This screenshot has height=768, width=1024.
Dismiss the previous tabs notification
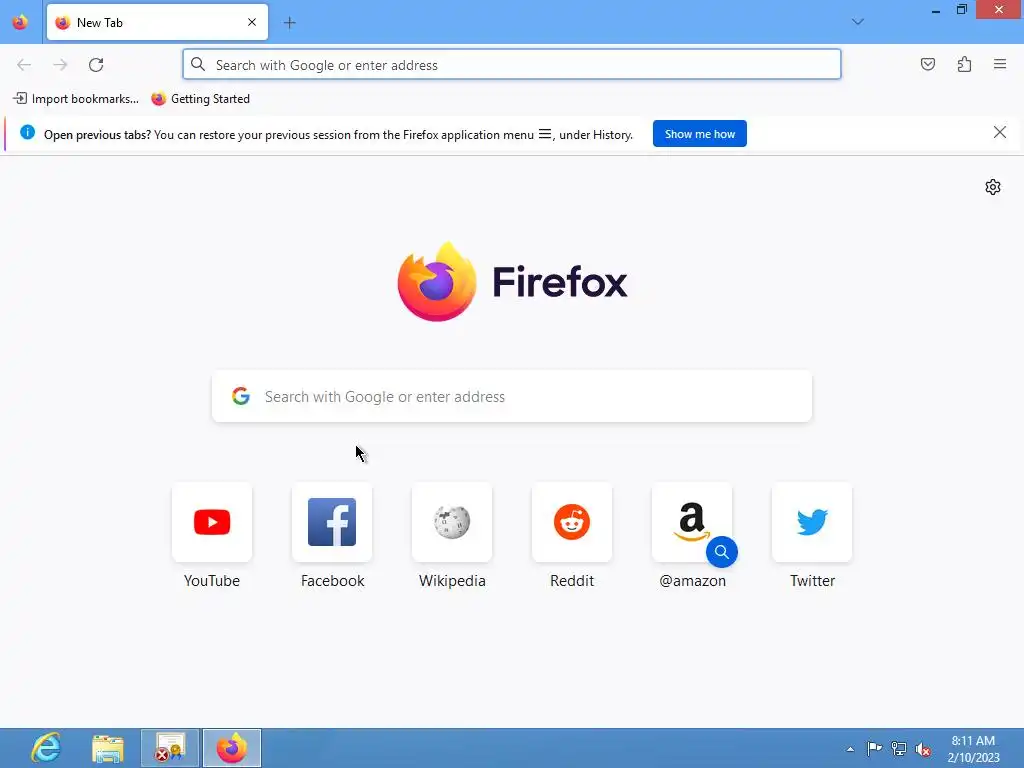(999, 133)
